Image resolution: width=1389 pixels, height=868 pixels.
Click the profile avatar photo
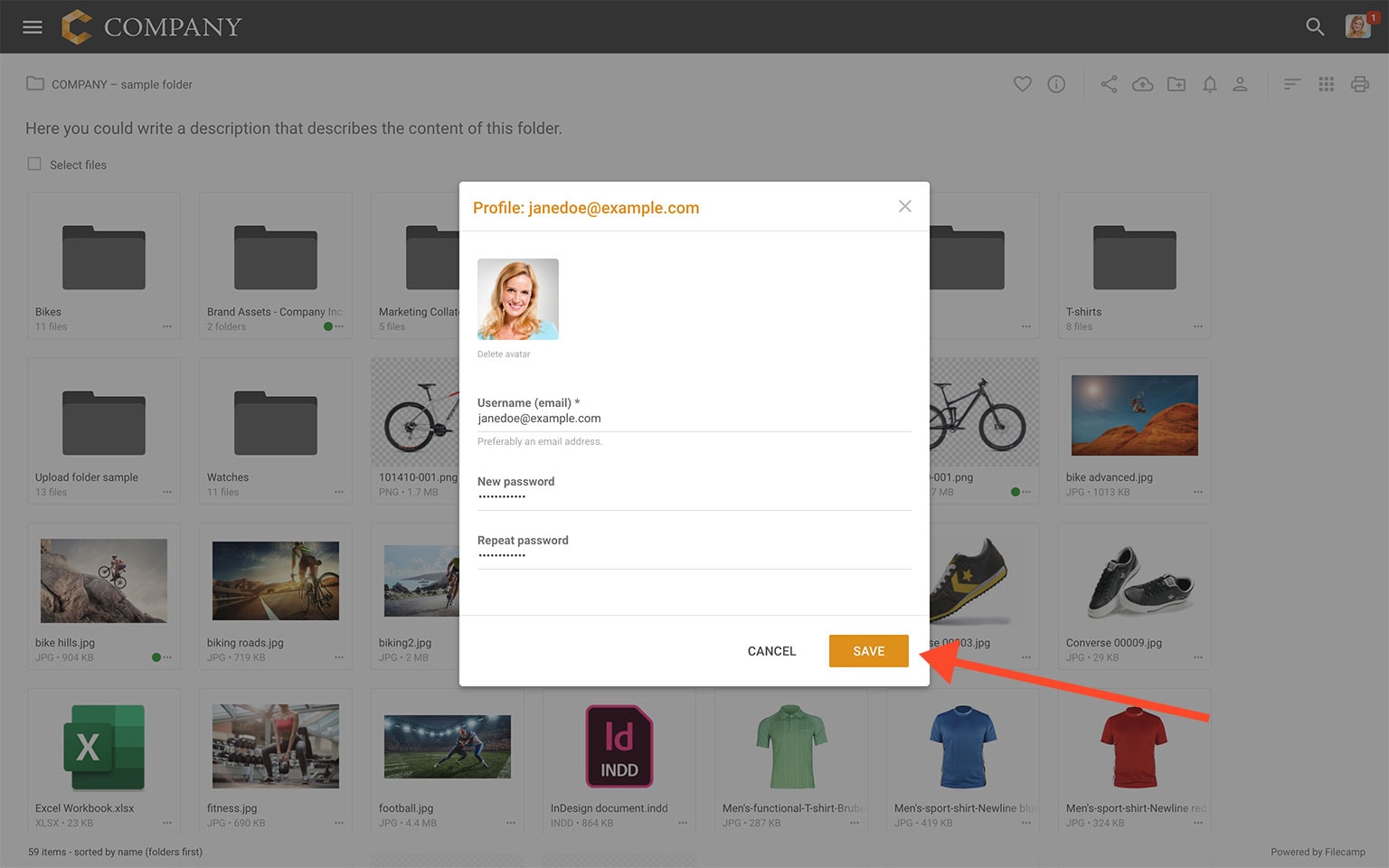click(518, 299)
